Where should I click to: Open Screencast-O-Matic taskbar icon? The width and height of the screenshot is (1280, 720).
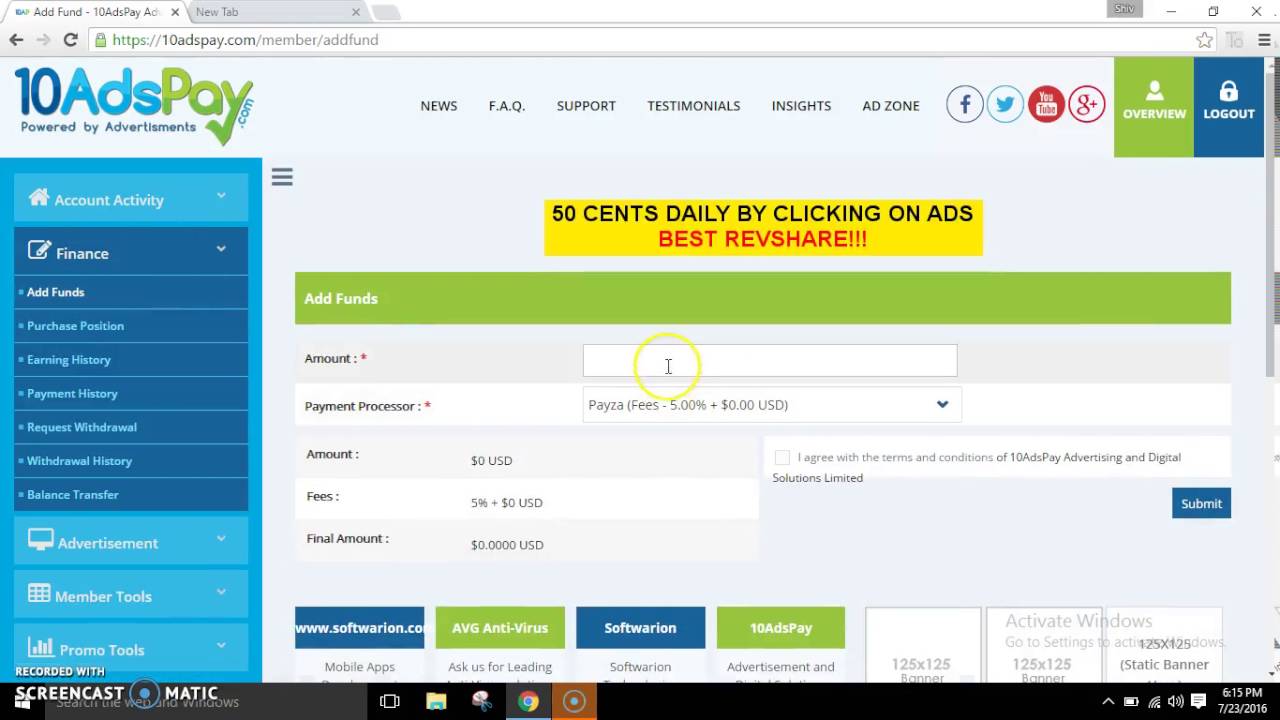click(574, 701)
